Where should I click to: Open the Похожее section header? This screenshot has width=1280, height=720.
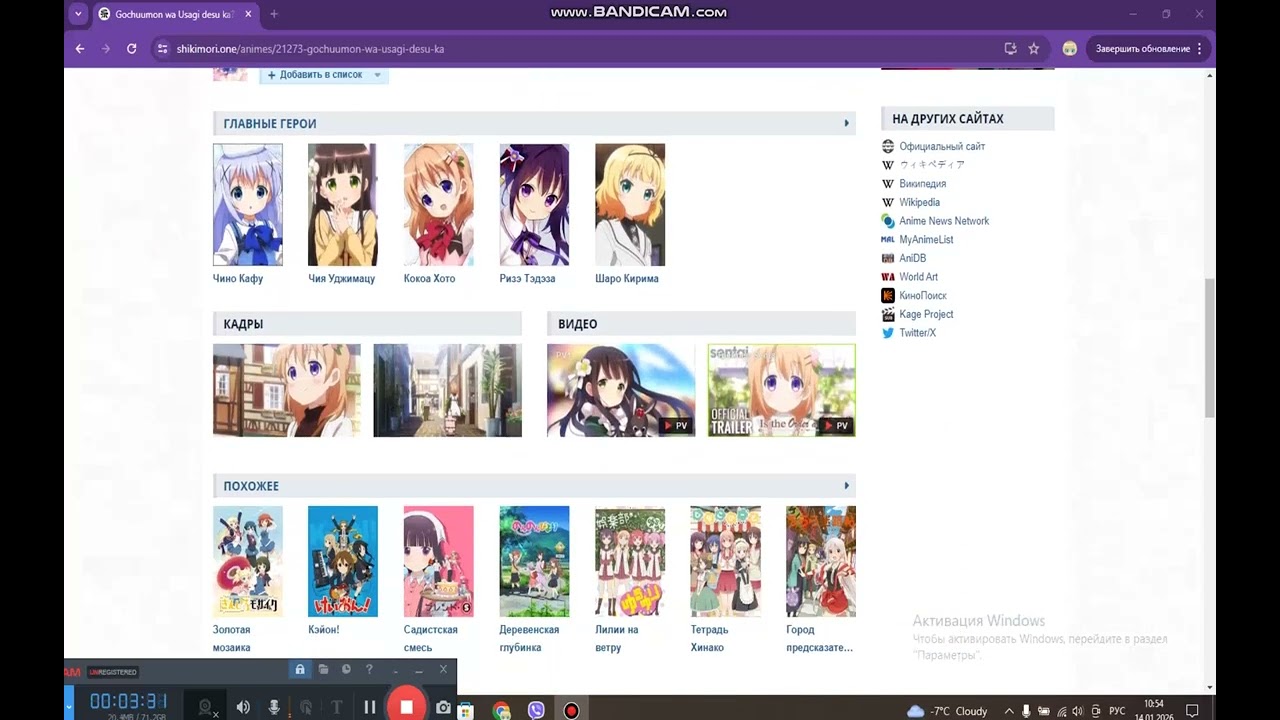[x=251, y=486]
